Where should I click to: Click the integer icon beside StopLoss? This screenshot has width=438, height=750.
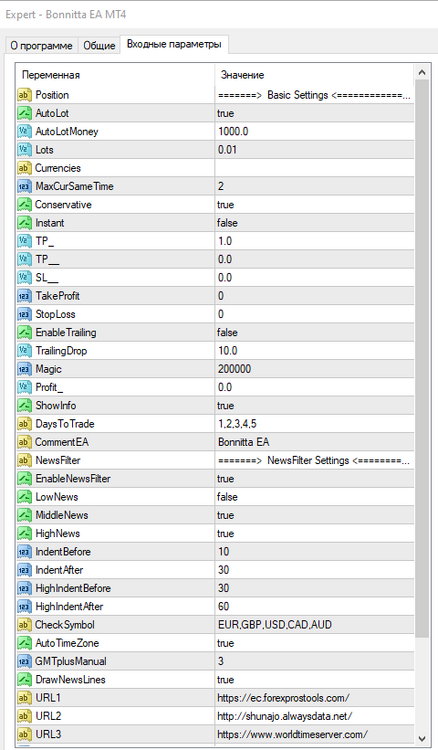point(24,314)
